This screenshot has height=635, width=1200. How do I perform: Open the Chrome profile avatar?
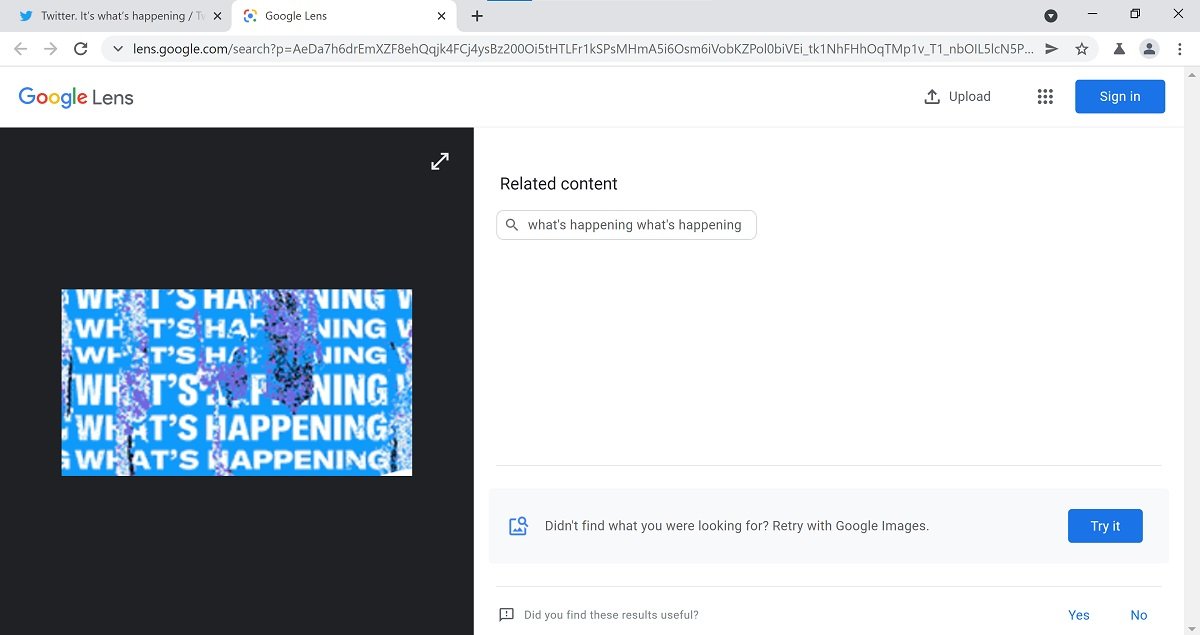coord(1149,48)
